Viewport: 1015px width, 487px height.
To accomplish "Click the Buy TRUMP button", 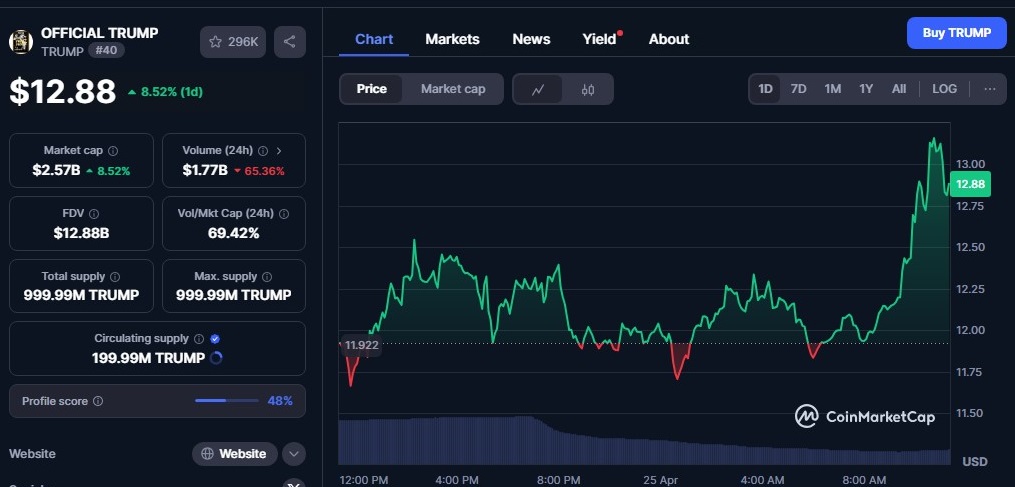I will (957, 33).
